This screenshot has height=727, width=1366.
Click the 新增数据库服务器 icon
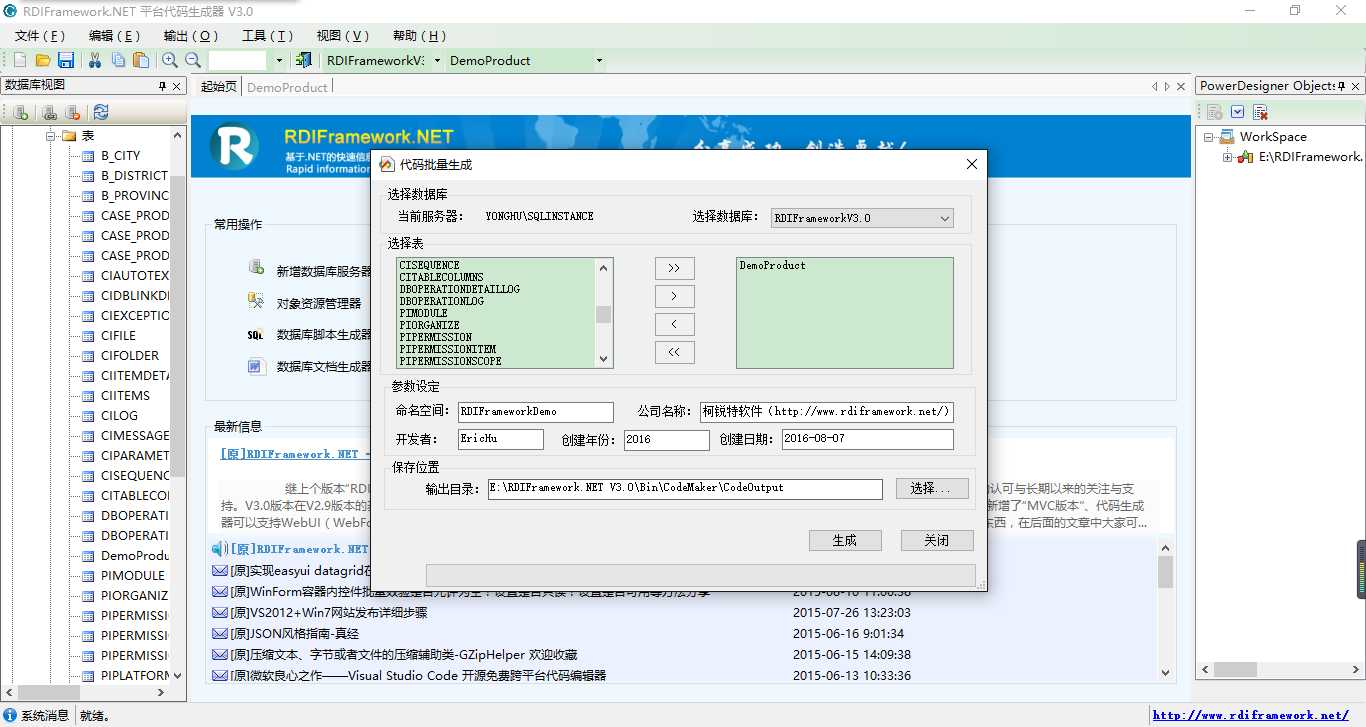point(256,268)
